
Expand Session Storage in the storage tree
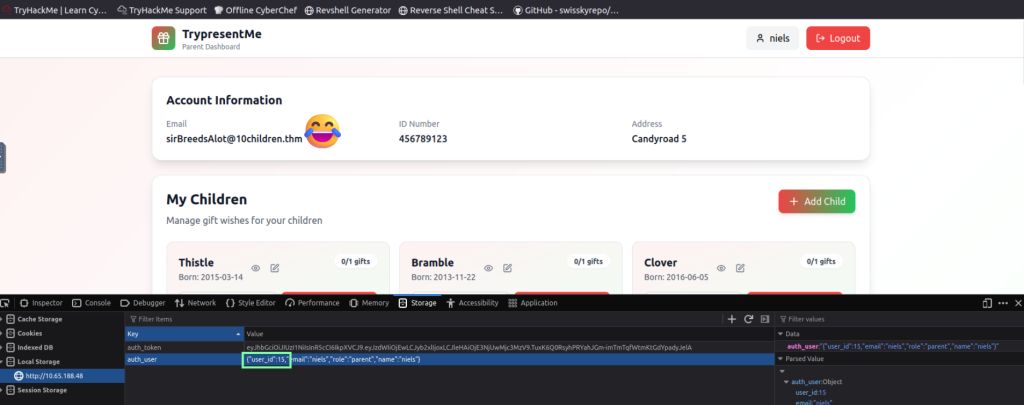[x=4, y=389]
